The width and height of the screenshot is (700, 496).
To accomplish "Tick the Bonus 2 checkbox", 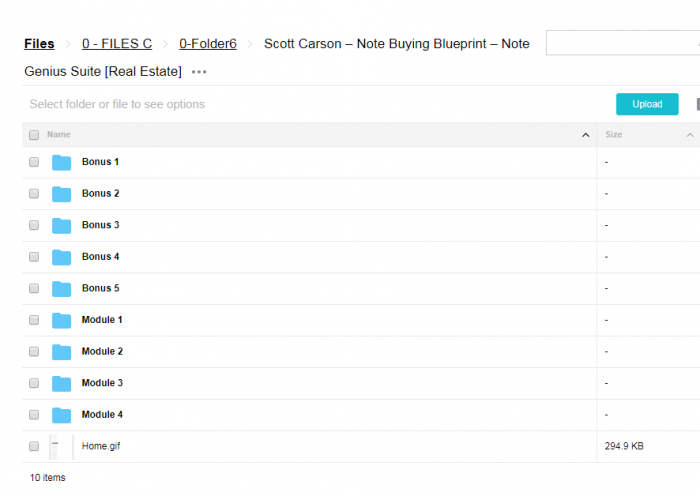I will pos(34,194).
